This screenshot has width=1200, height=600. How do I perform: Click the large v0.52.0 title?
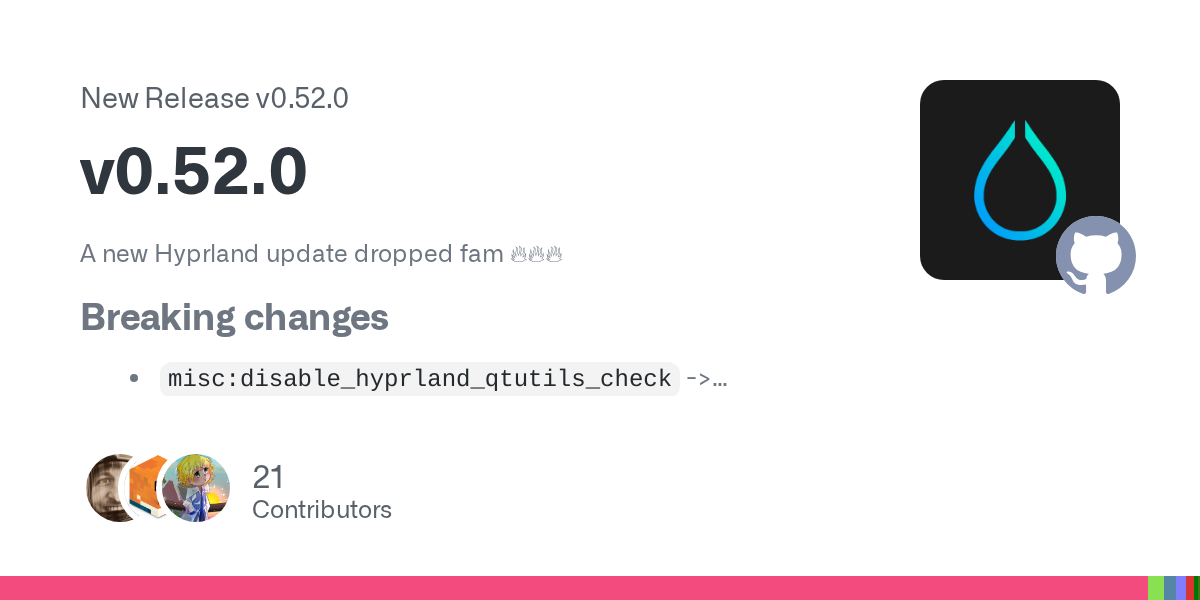(193, 172)
